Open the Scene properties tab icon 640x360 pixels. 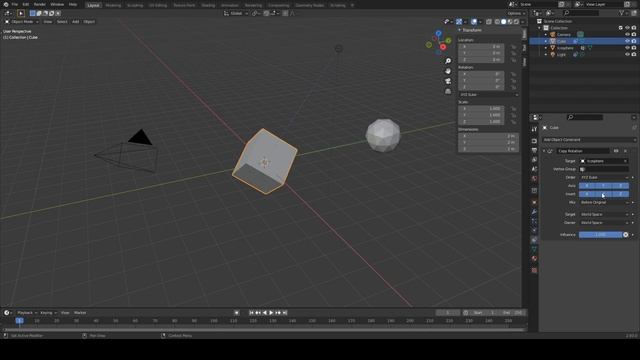(x=534, y=169)
